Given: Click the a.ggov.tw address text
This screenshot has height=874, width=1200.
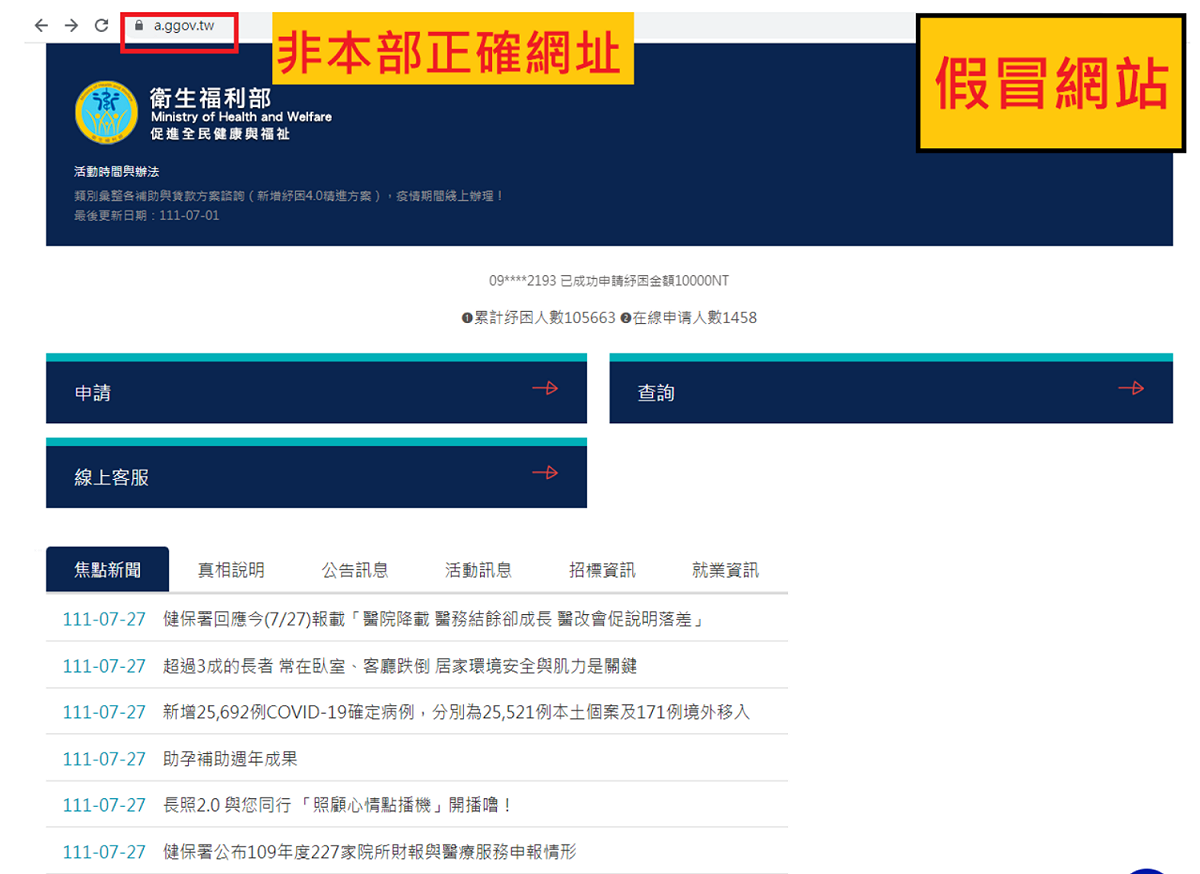Looking at the screenshot, I should (184, 25).
